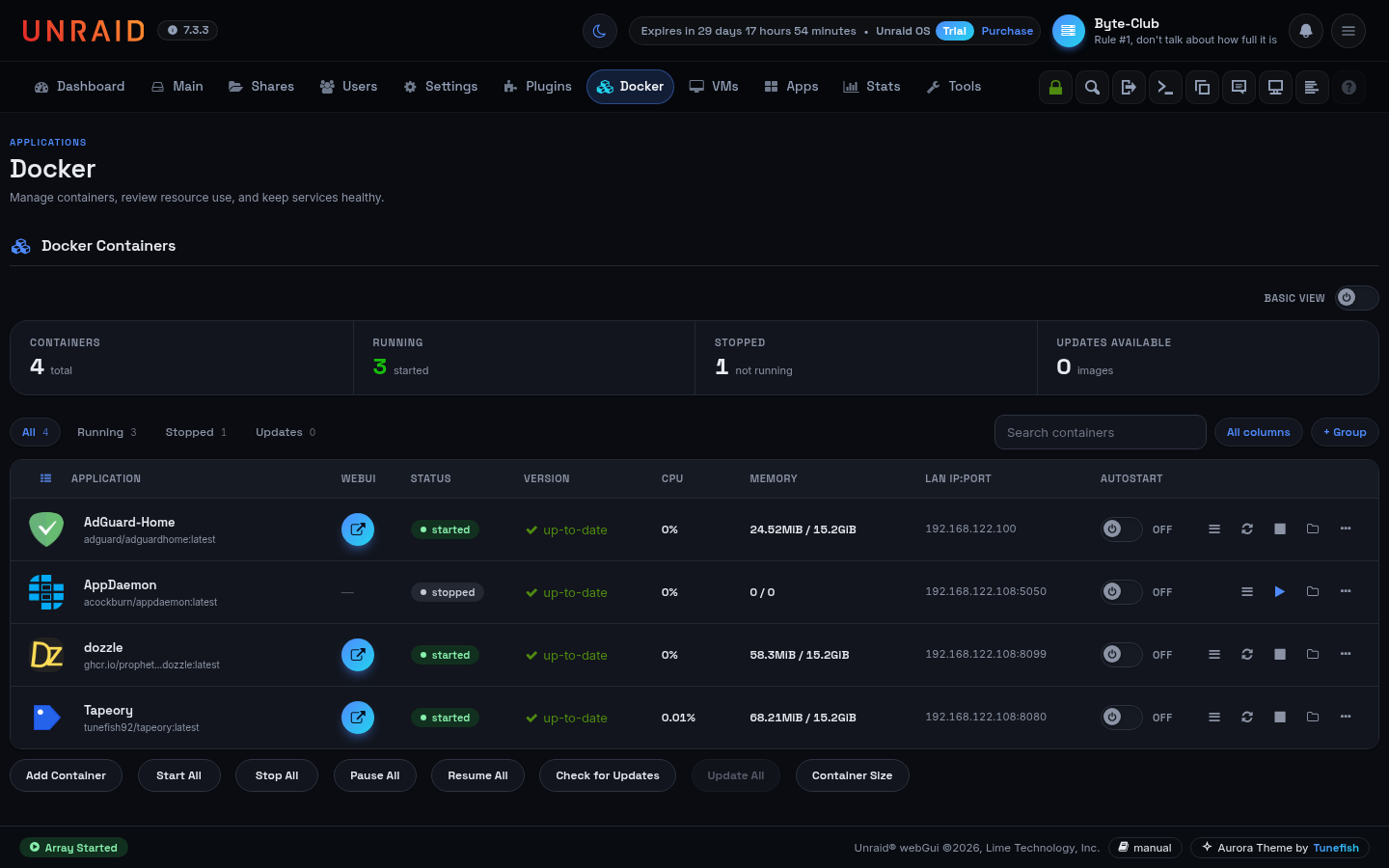The height and width of the screenshot is (868, 1389).
Task: Follow the Purchase link
Action: coord(1007,31)
